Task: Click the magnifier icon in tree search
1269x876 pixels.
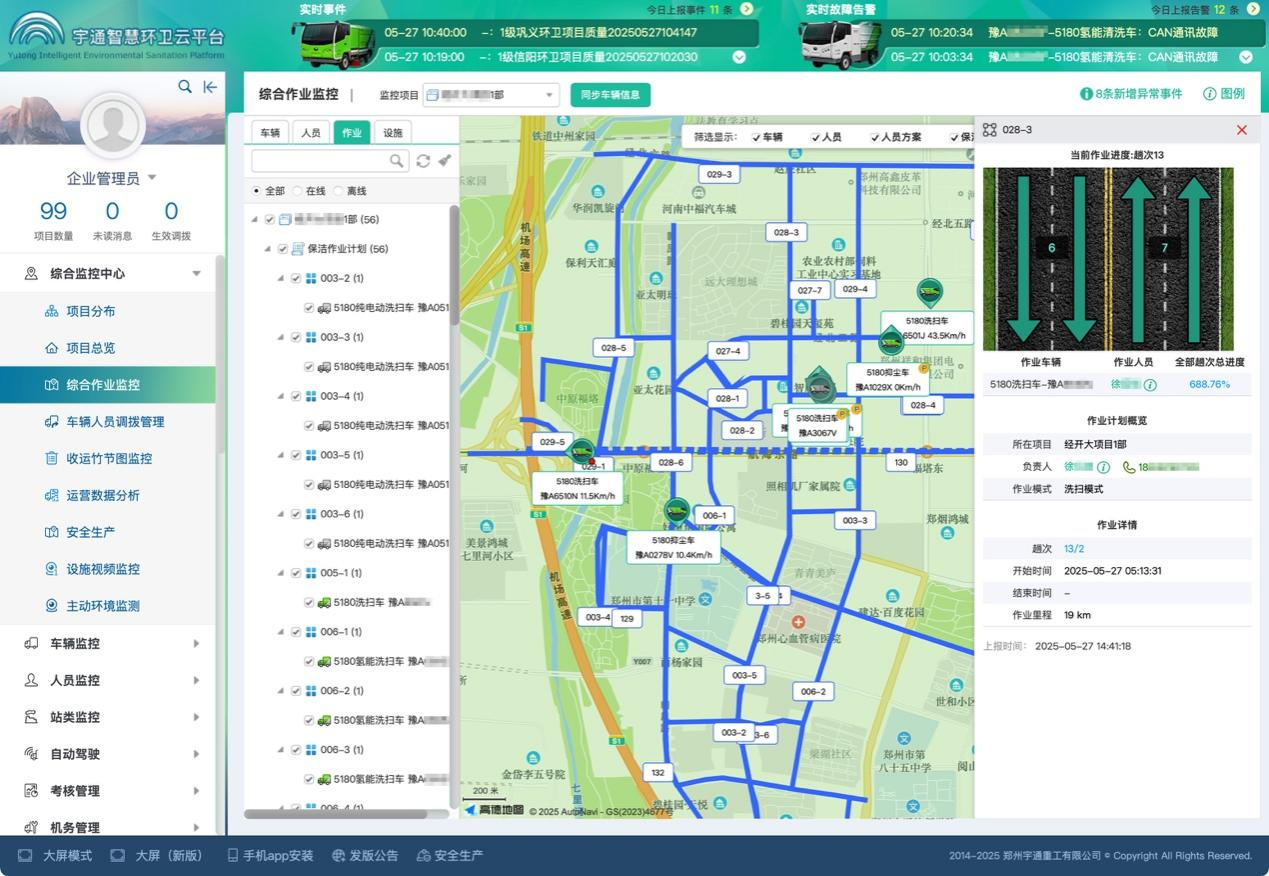Action: (397, 161)
